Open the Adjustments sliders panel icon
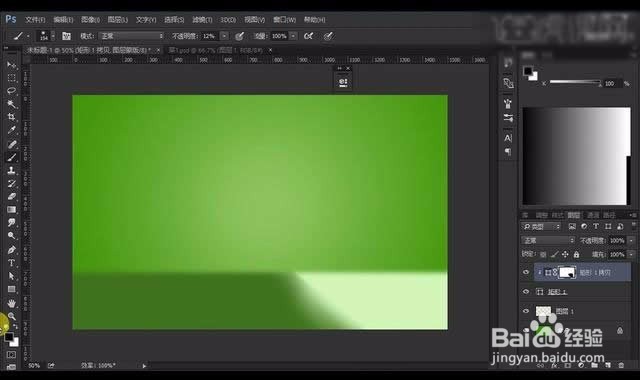 click(x=508, y=118)
